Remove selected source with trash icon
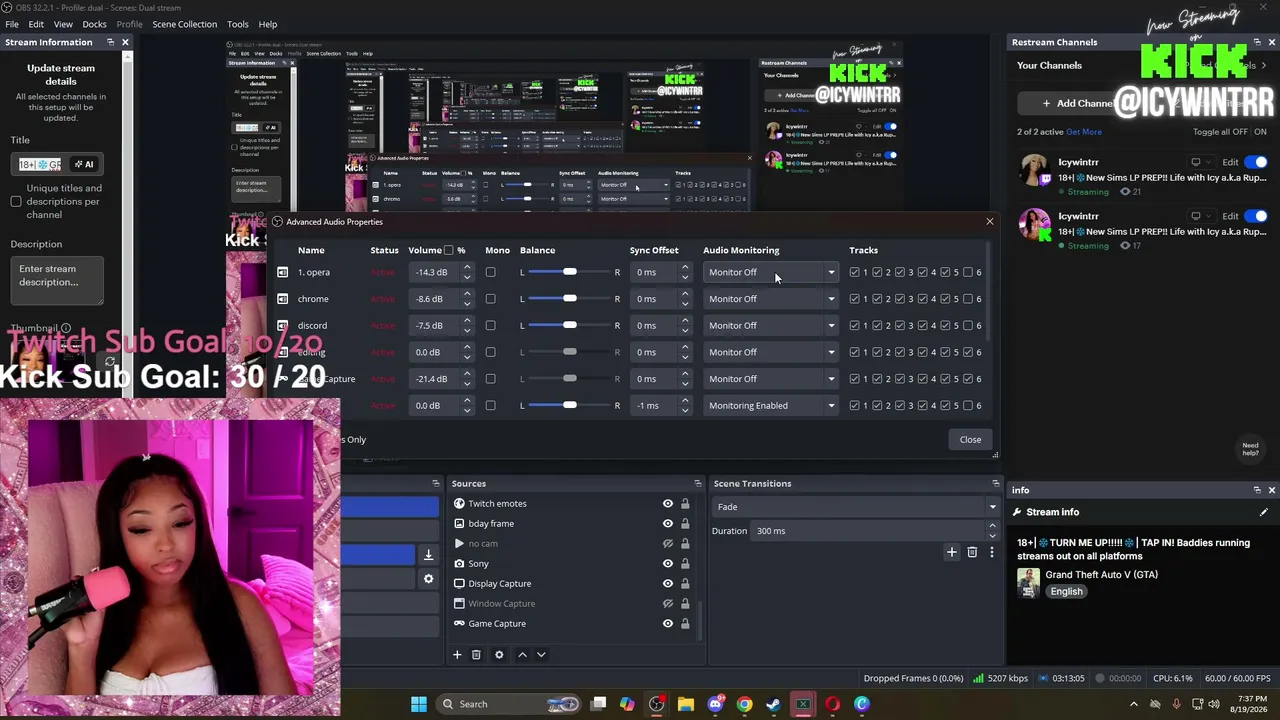This screenshot has width=1280, height=720. click(x=476, y=655)
